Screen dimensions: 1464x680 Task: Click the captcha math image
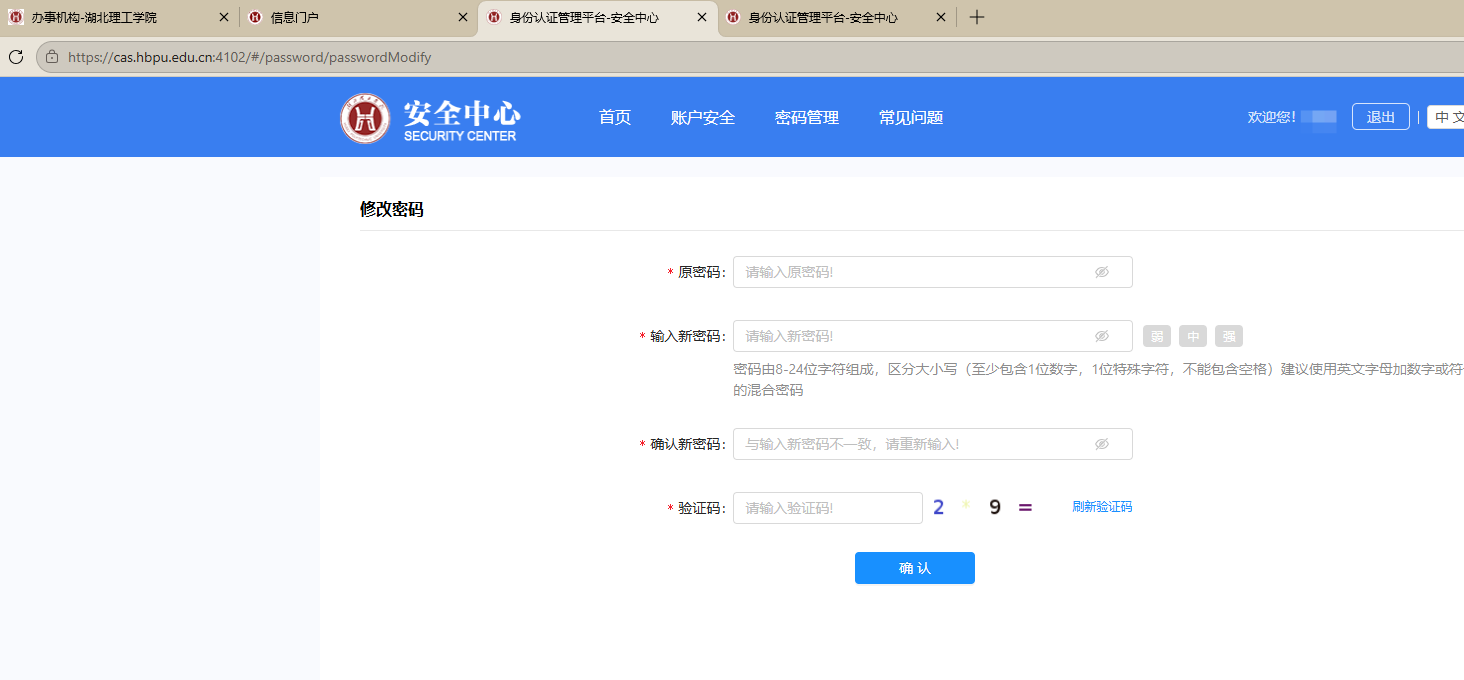click(x=983, y=507)
